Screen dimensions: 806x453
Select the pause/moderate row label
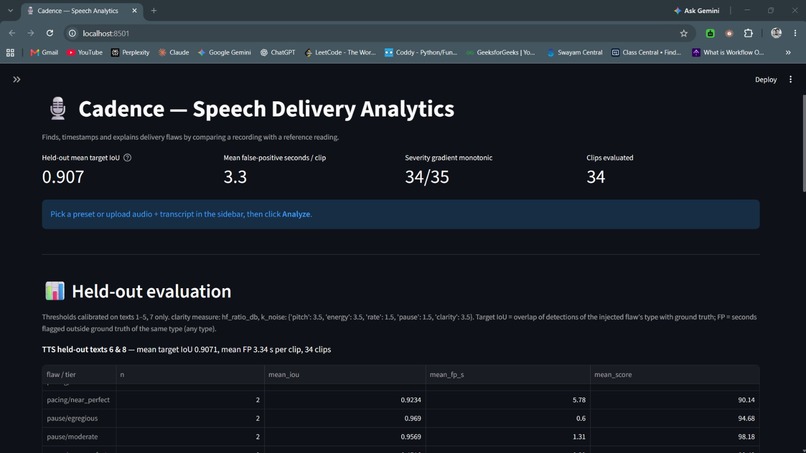(72, 437)
